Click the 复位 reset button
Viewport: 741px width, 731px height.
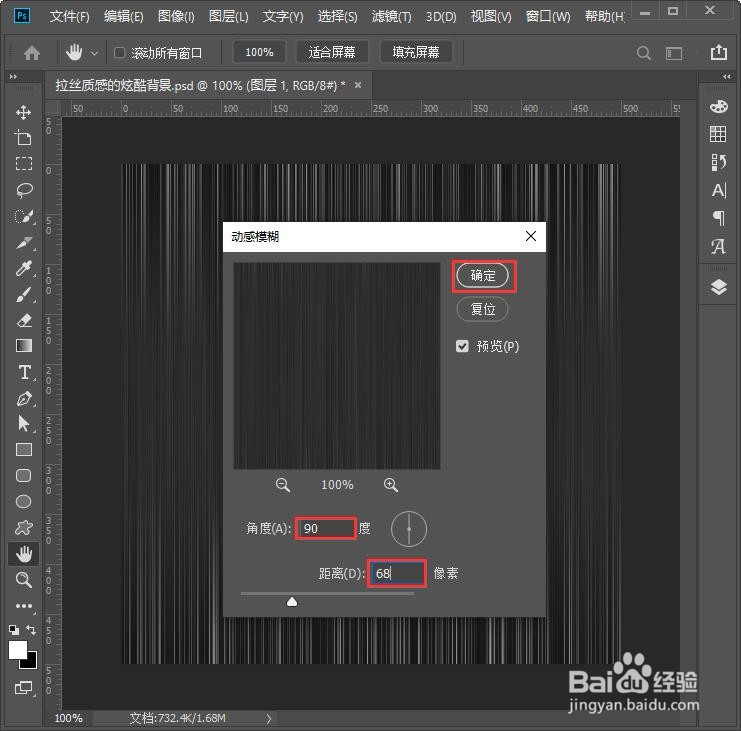coord(483,309)
